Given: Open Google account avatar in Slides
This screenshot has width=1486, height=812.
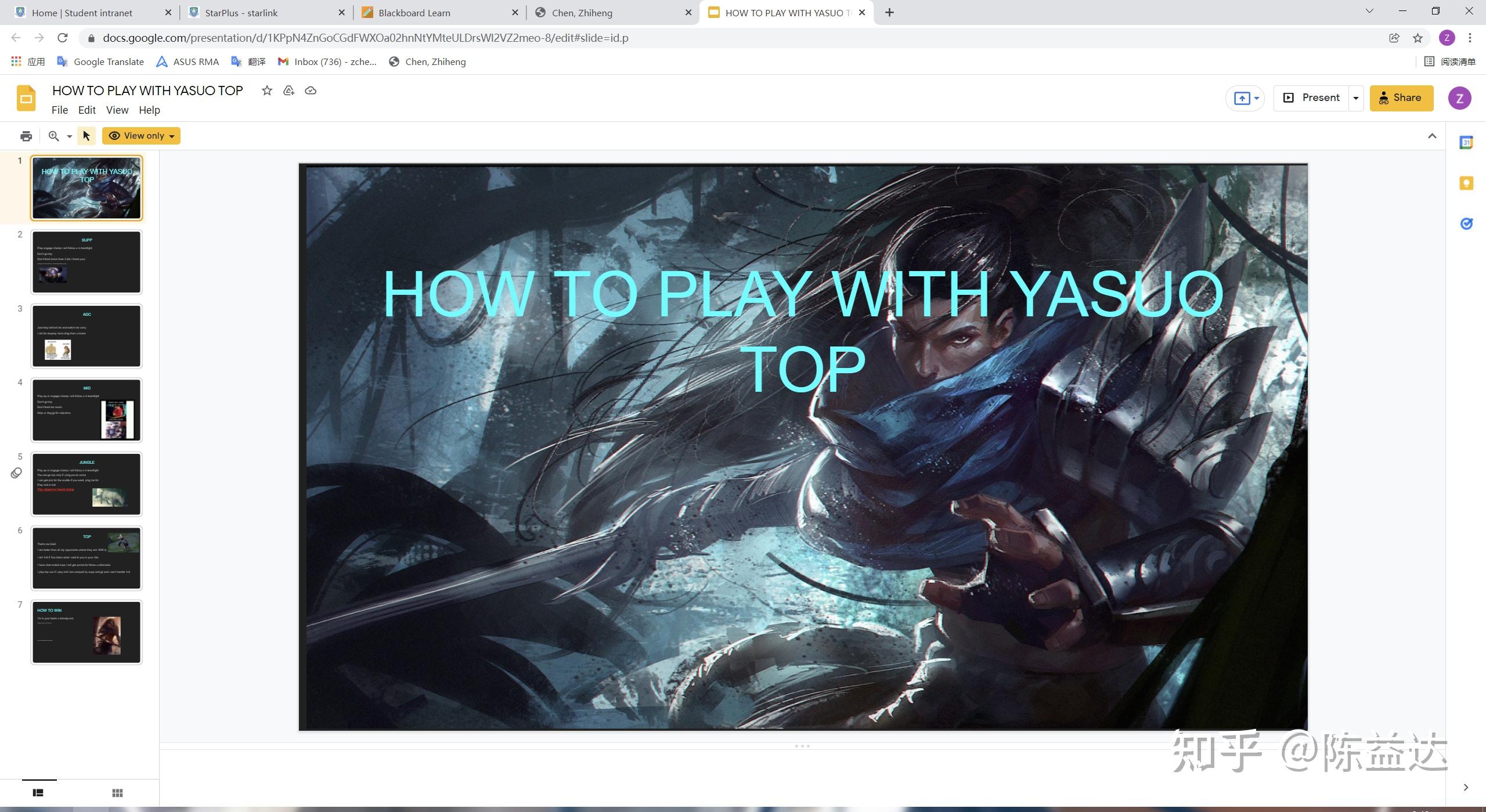Looking at the screenshot, I should pyautogui.click(x=1459, y=98).
